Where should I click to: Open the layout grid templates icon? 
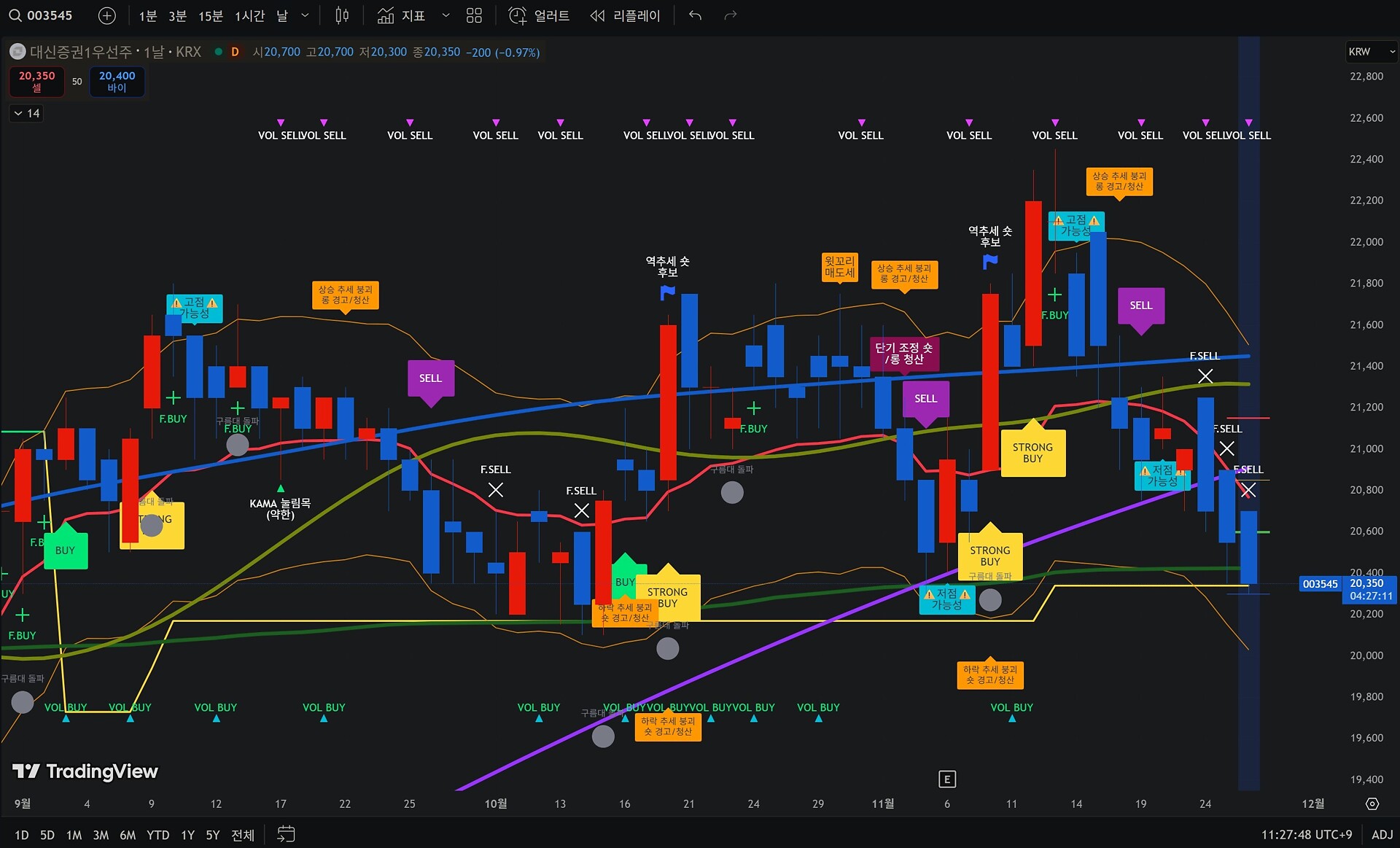474,15
